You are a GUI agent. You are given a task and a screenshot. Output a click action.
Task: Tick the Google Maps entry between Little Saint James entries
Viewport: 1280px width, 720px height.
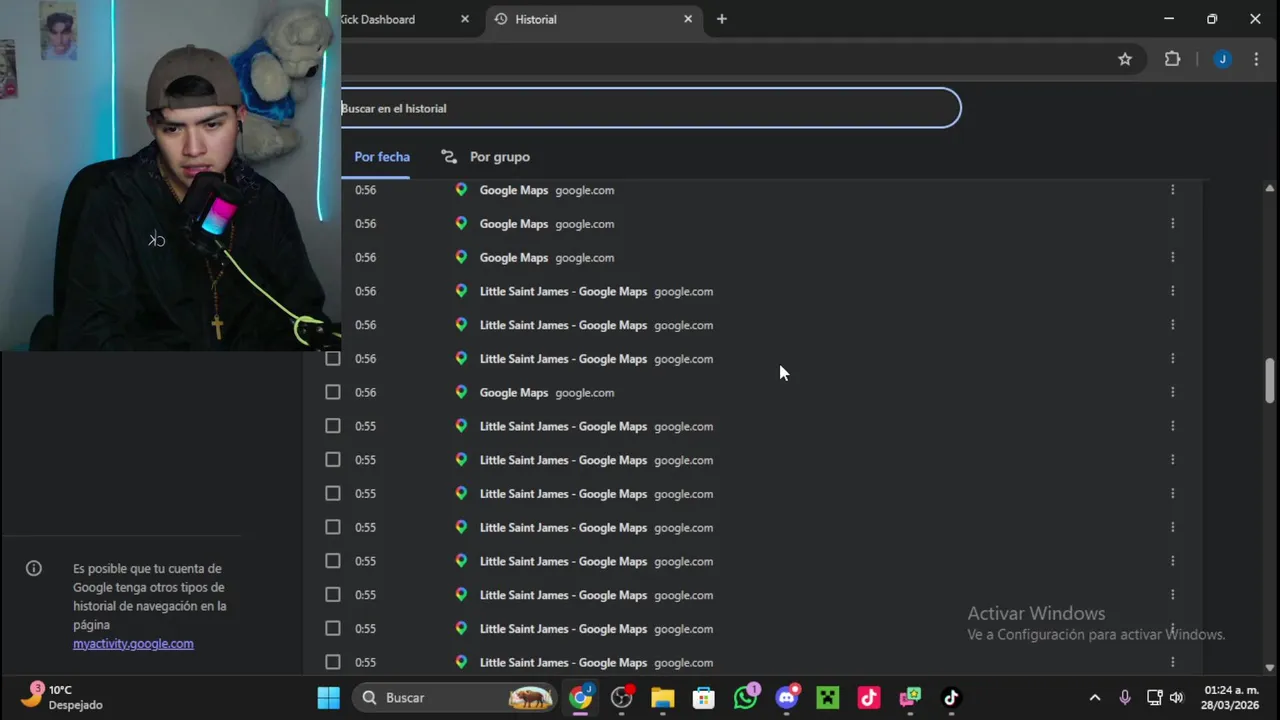[x=333, y=392]
